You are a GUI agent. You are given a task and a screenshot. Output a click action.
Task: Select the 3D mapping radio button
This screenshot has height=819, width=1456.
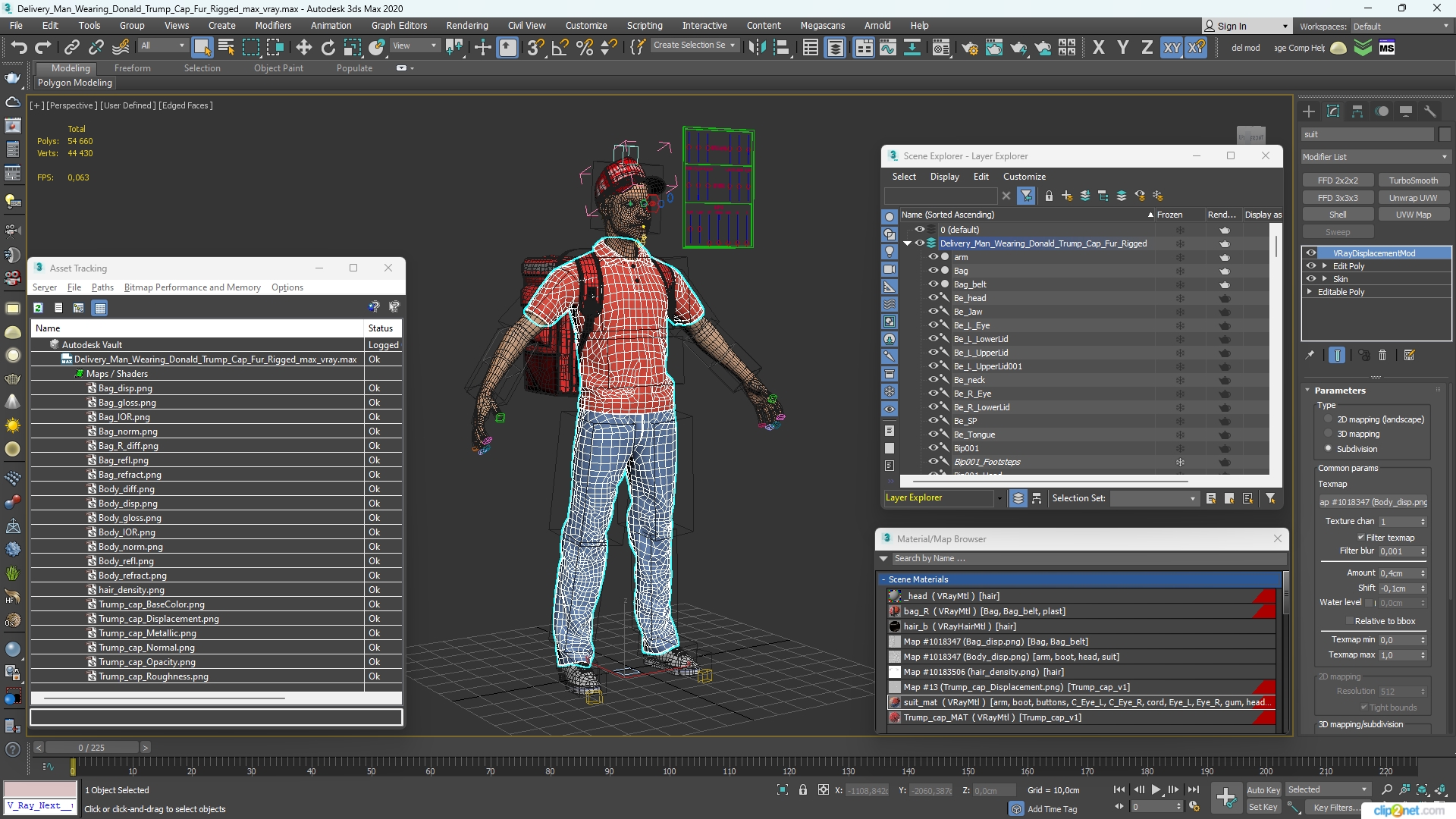point(1328,434)
